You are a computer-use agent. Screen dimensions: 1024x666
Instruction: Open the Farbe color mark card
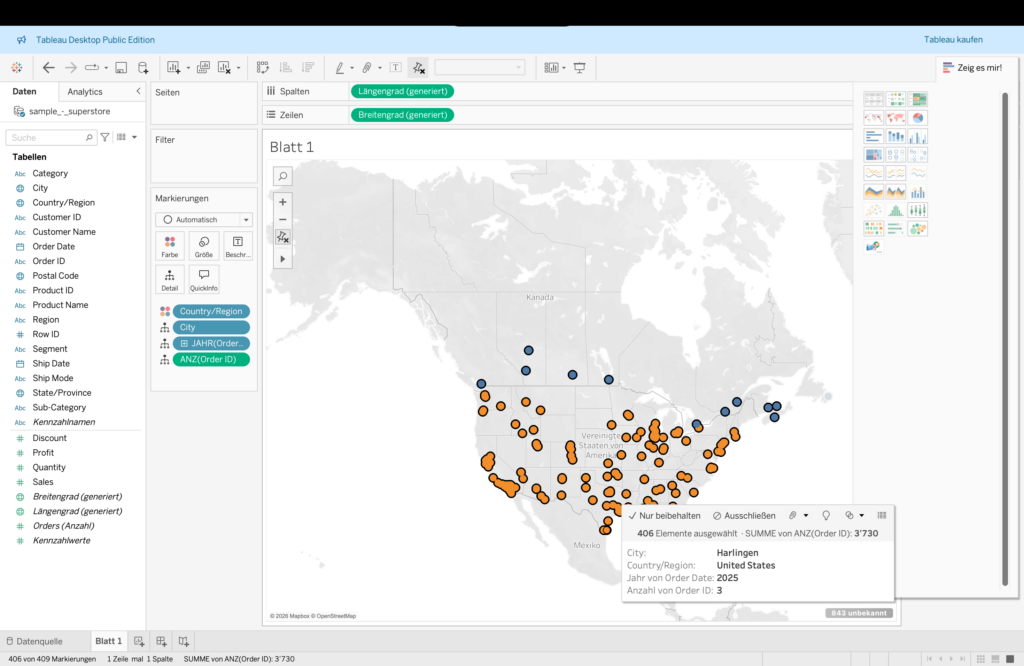[170, 246]
